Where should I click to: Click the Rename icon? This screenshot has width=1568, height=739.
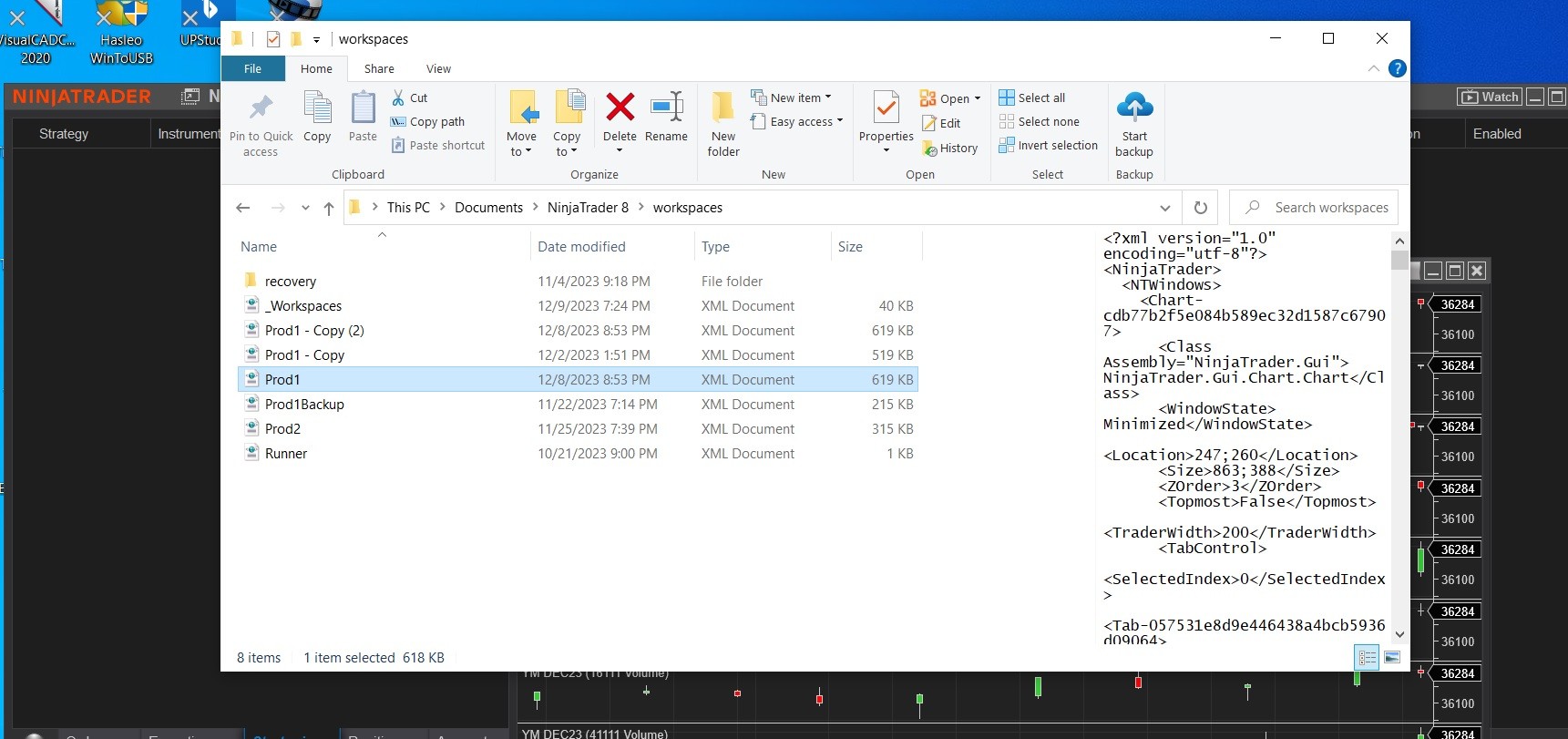666,108
